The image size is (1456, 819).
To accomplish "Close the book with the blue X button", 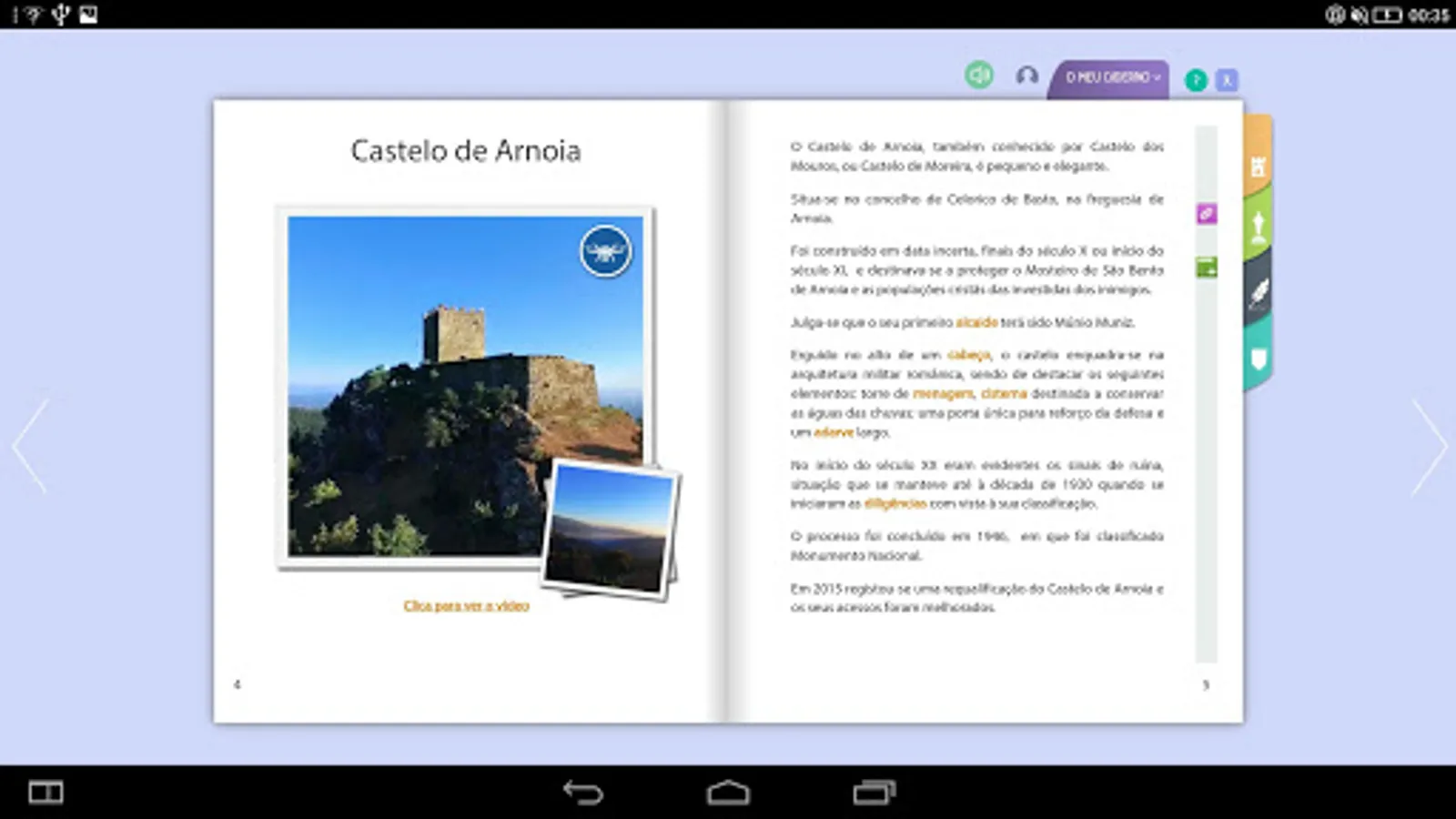I will pyautogui.click(x=1227, y=80).
